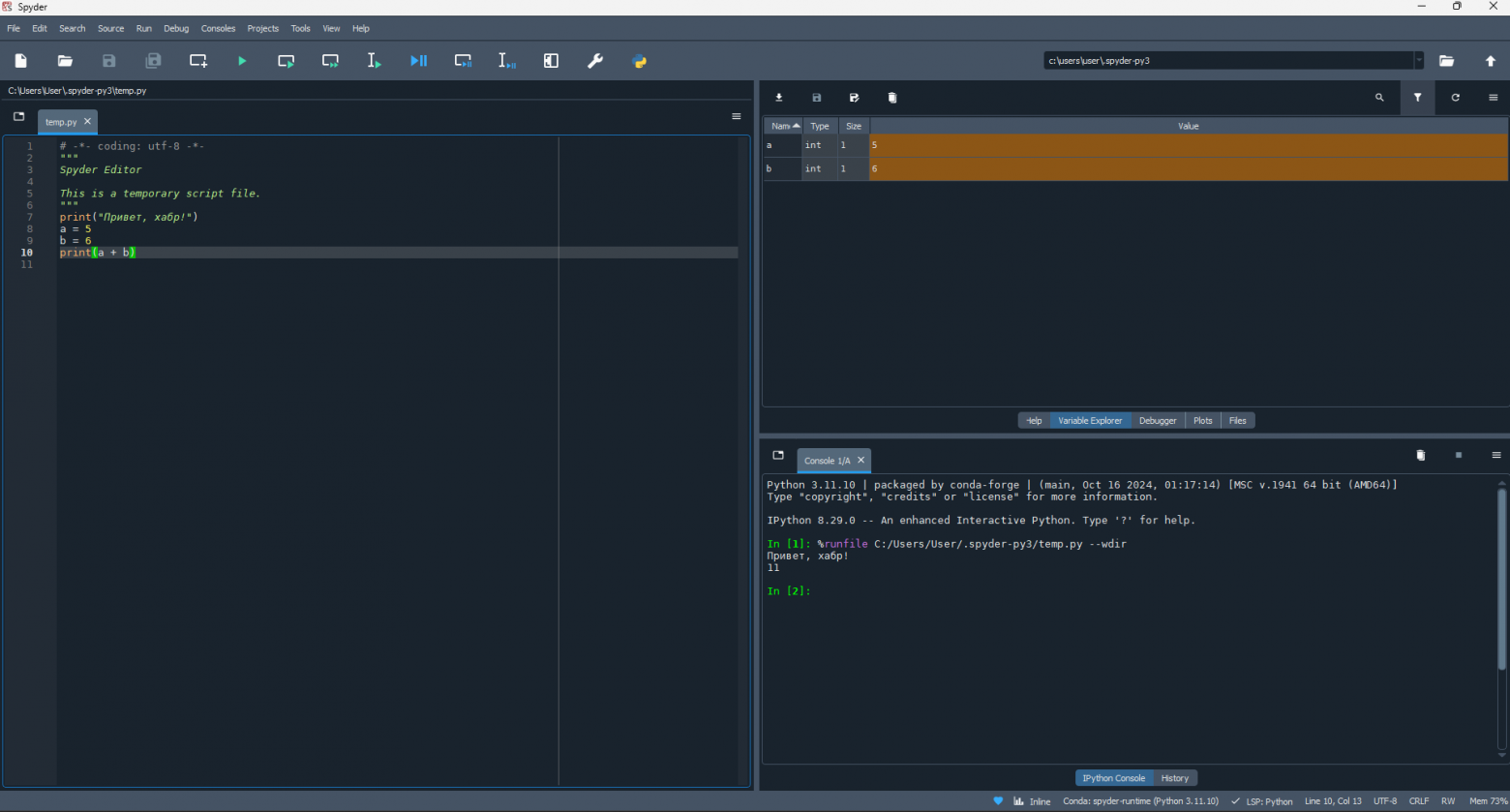Sort variables by the Value column
The height and width of the screenshot is (812, 1510).
coord(1189,126)
